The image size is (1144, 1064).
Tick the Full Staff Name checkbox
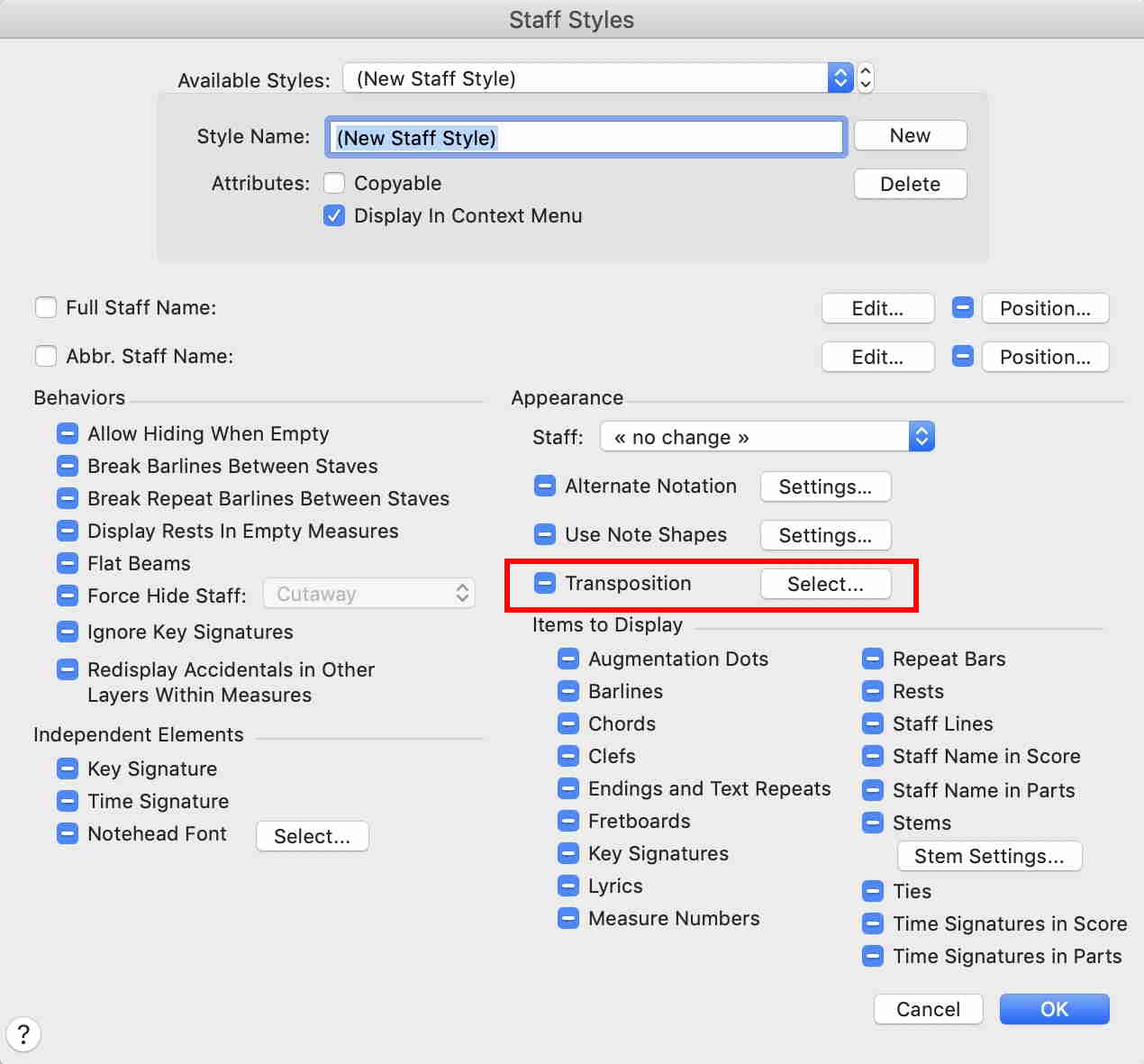point(46,307)
